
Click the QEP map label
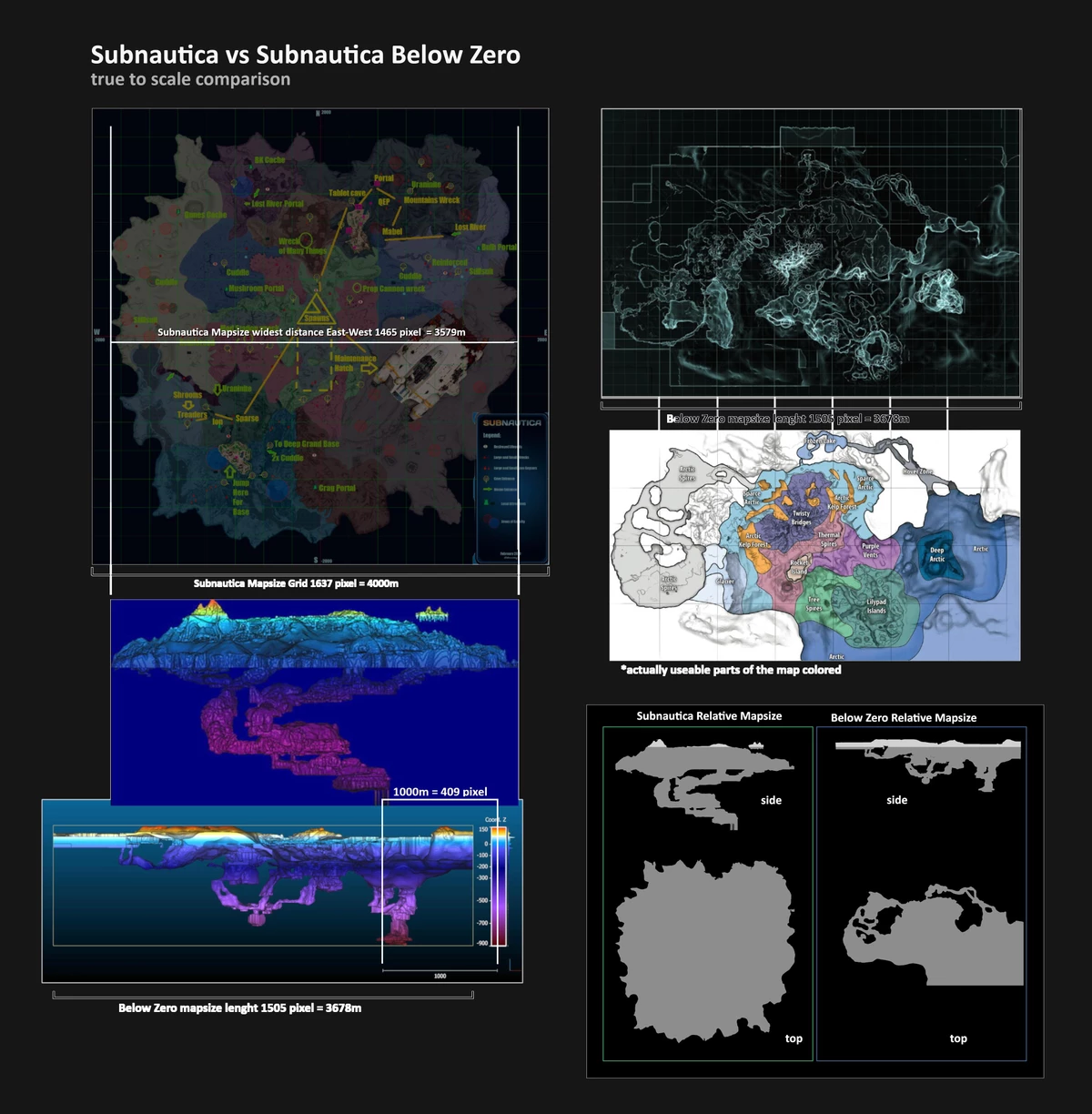click(384, 202)
